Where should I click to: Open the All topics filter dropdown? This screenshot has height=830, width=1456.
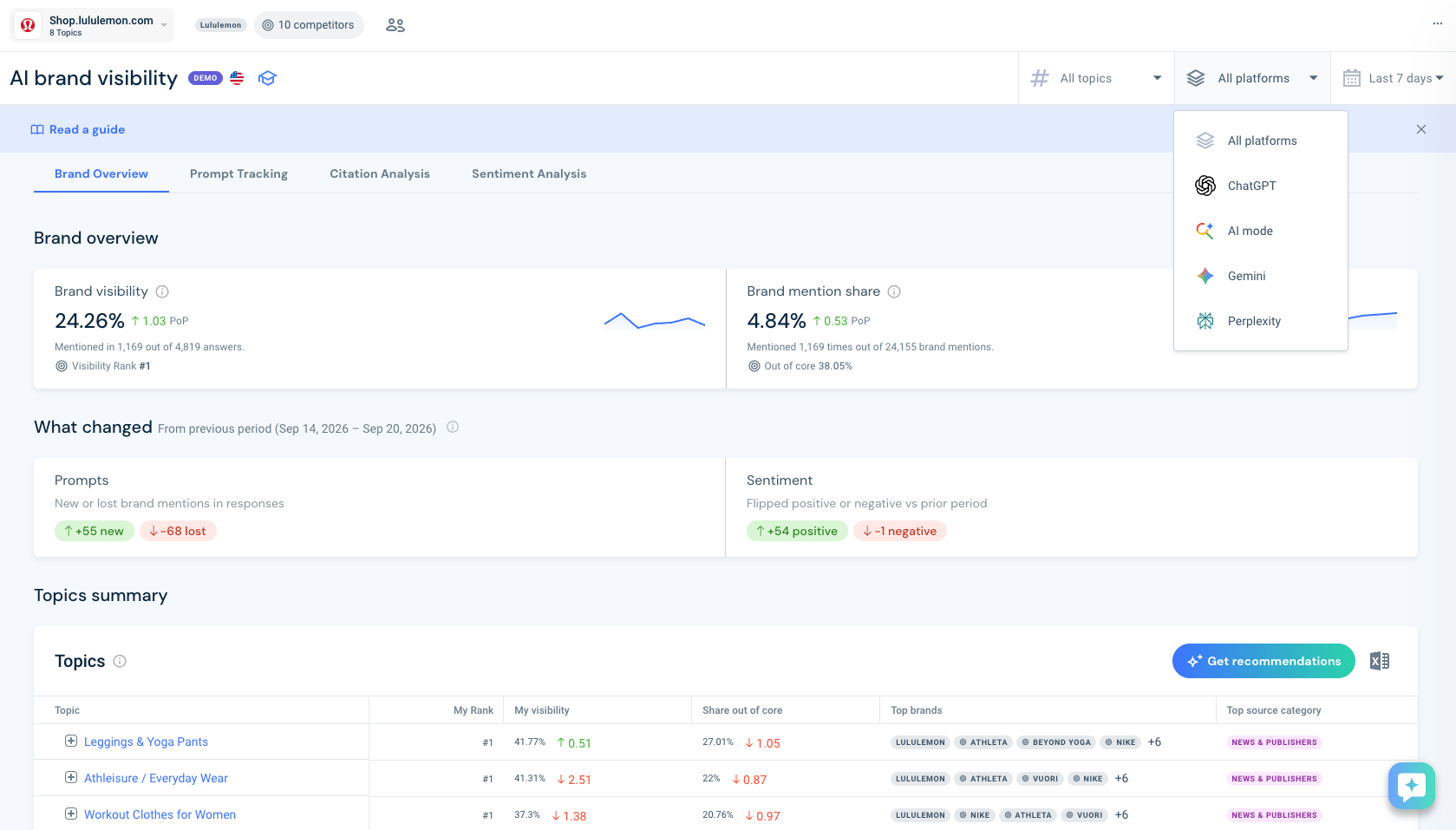pos(1096,78)
